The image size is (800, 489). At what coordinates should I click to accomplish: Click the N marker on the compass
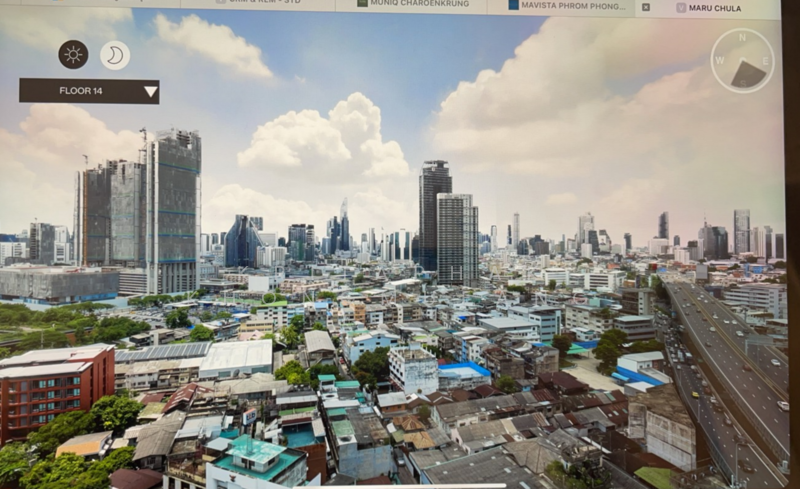coord(743,36)
